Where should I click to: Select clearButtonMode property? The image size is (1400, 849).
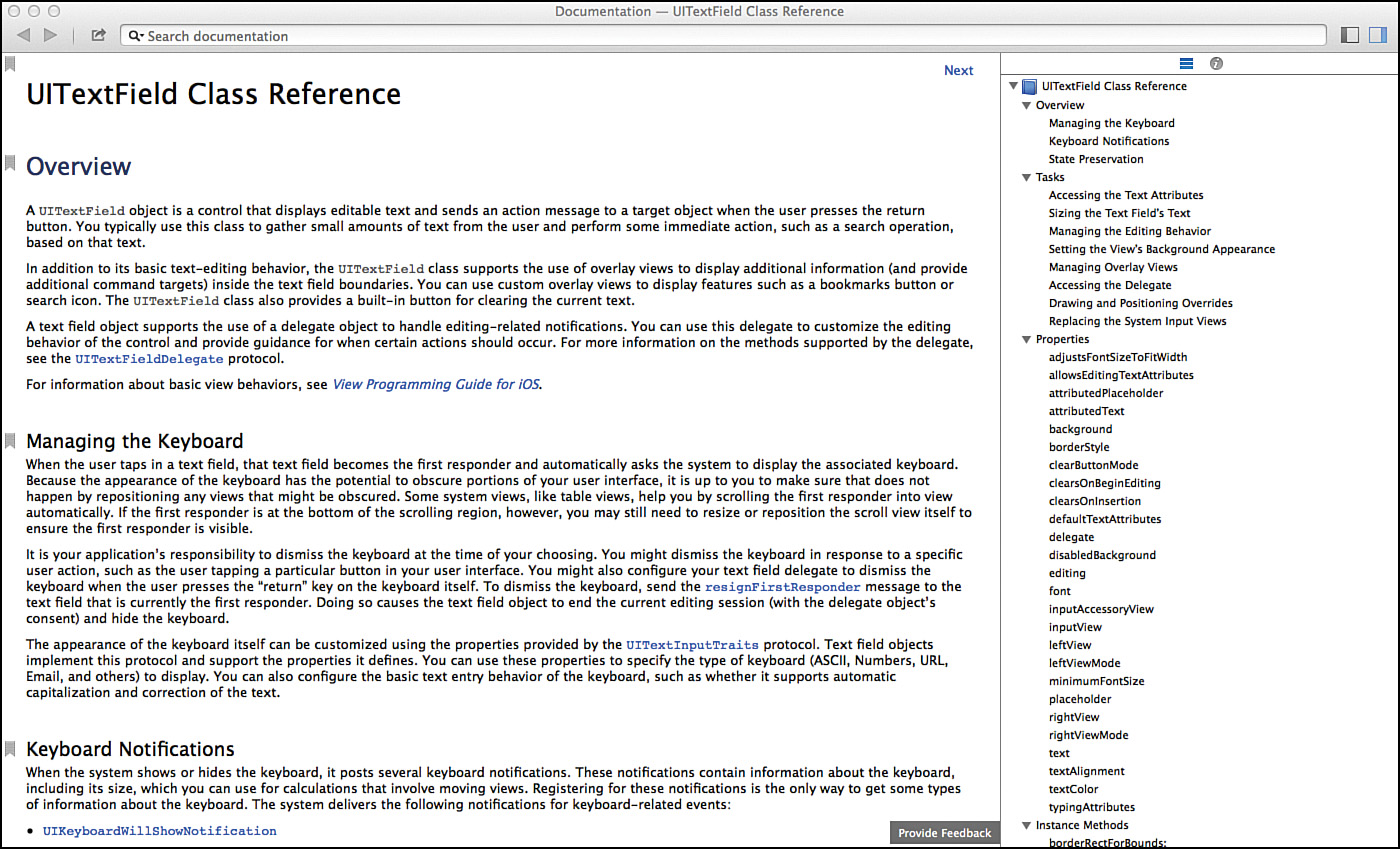point(1093,465)
